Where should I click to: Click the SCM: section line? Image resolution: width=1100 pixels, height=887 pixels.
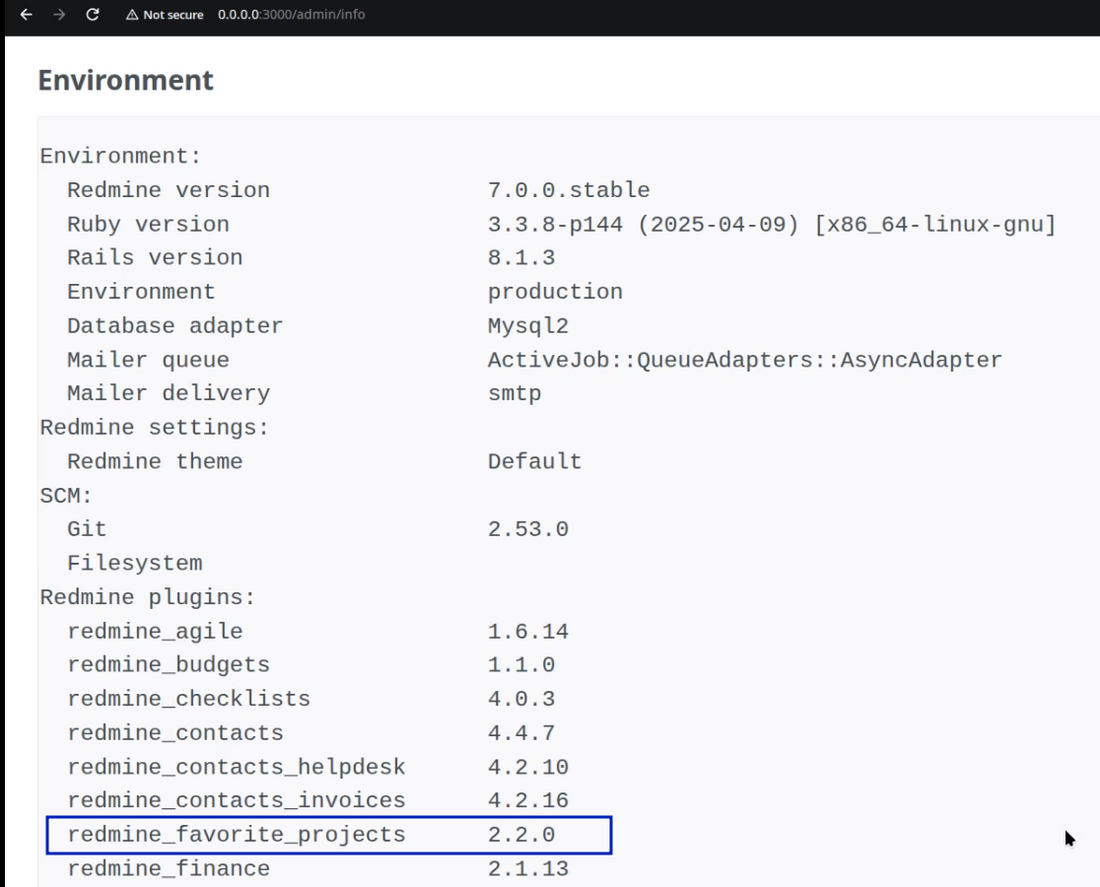[66, 496]
